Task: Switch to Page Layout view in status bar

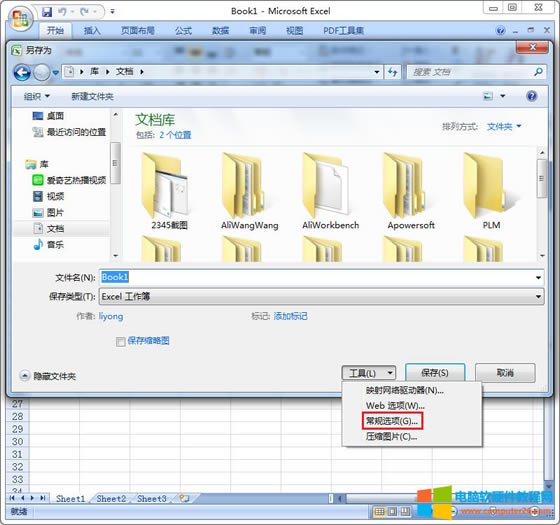Action: [392, 511]
